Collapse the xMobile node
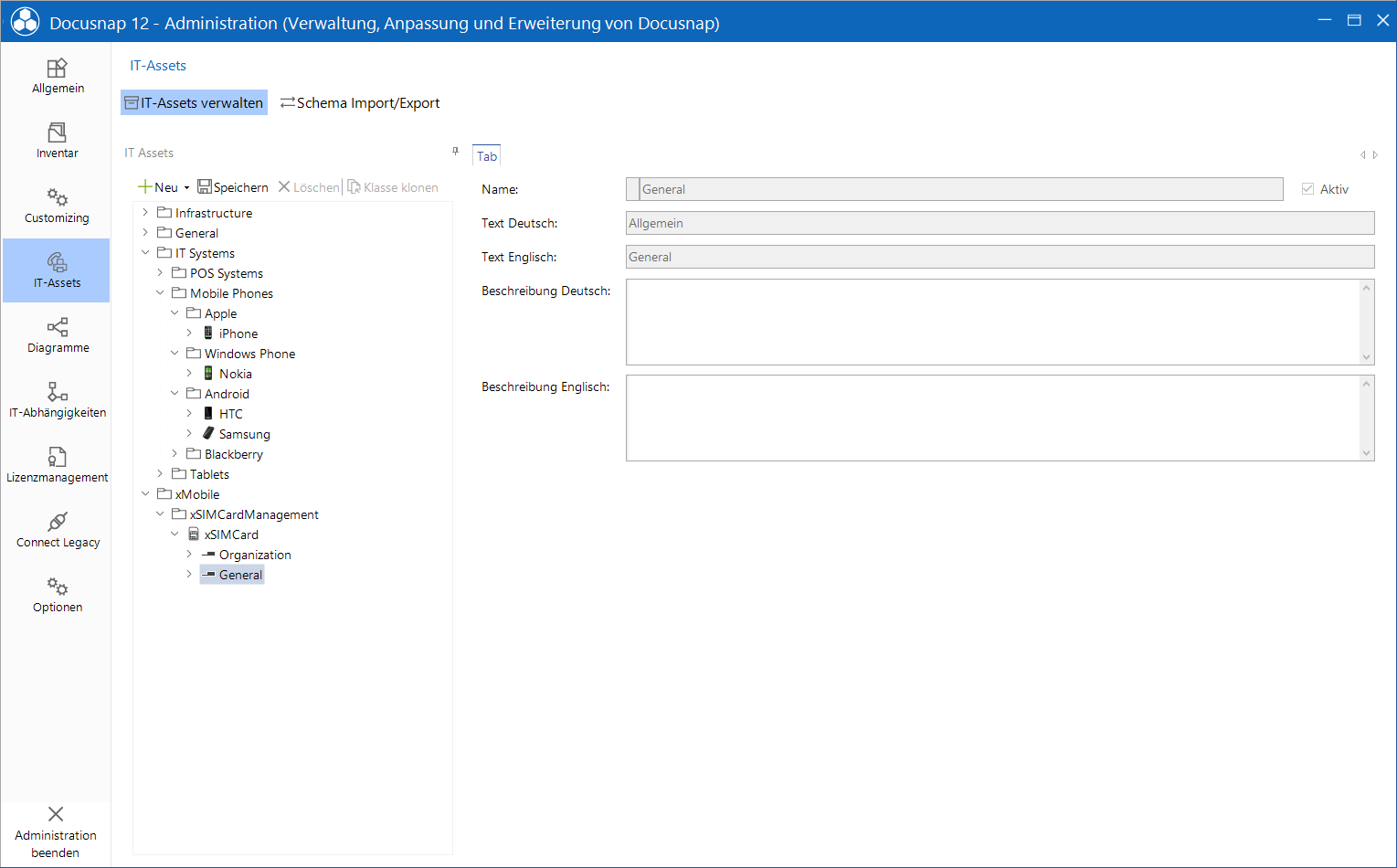The height and width of the screenshot is (868, 1397). coord(145,494)
